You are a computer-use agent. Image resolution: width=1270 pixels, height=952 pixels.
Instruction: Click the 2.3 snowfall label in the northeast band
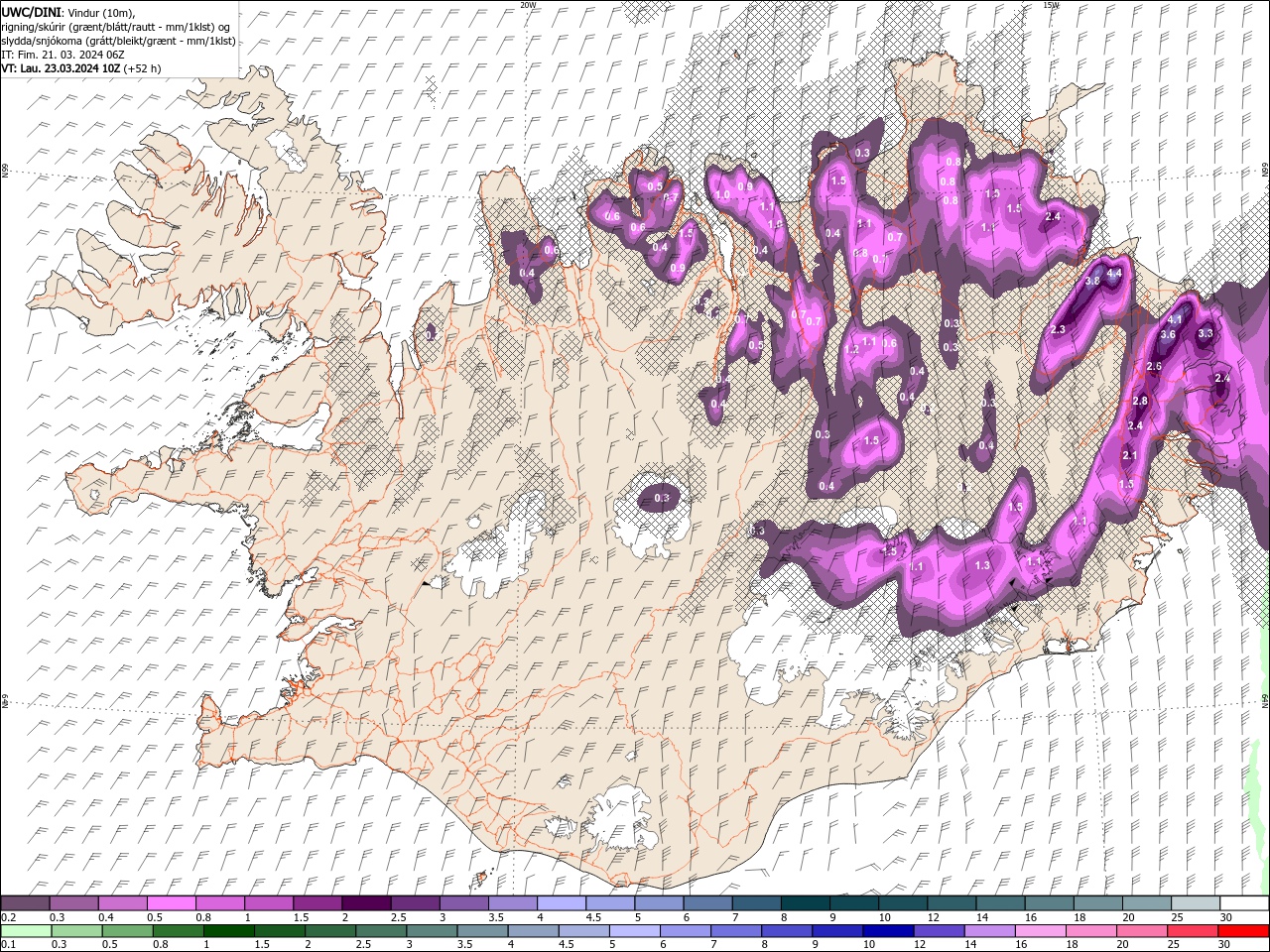click(x=1058, y=330)
